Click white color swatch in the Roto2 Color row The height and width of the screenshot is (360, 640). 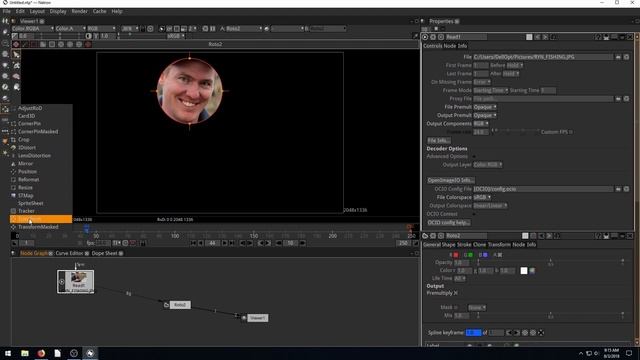click(x=524, y=271)
